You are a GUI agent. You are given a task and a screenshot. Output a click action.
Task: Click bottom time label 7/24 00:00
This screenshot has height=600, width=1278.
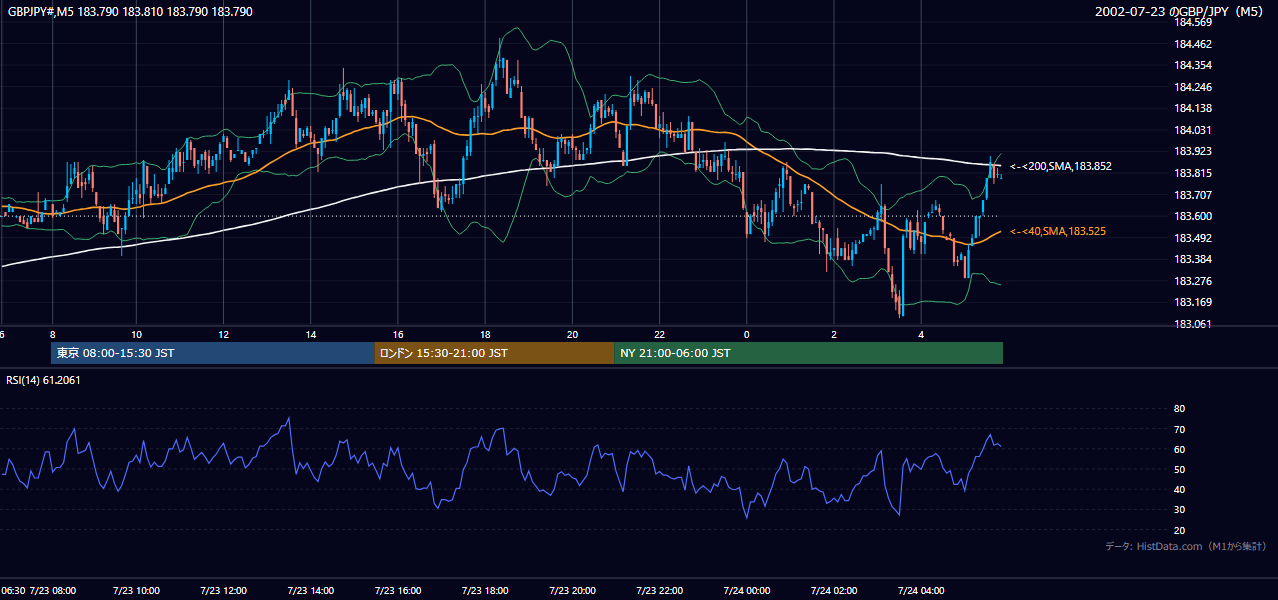[x=746, y=590]
